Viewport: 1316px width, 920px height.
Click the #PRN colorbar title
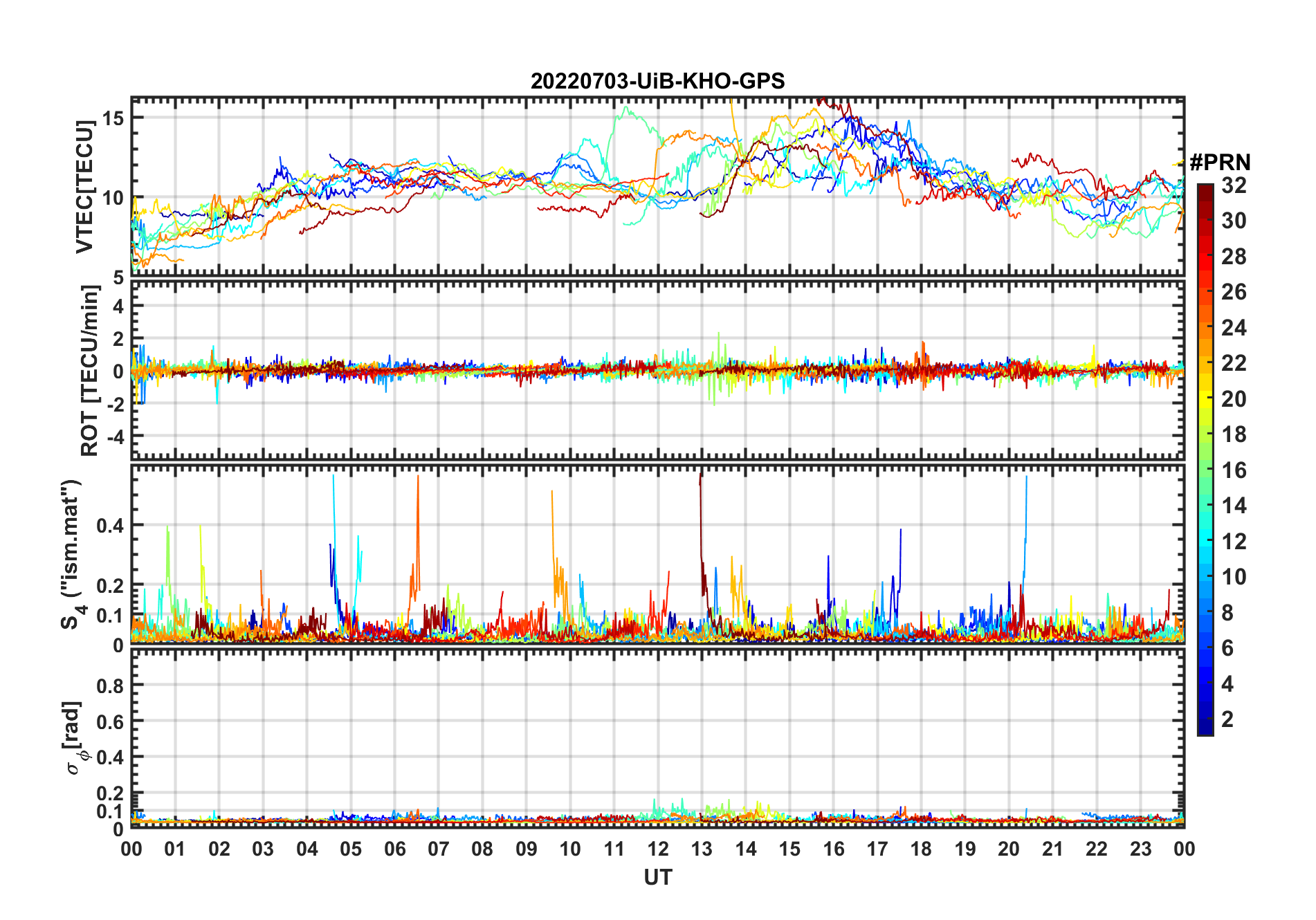tap(1220, 163)
